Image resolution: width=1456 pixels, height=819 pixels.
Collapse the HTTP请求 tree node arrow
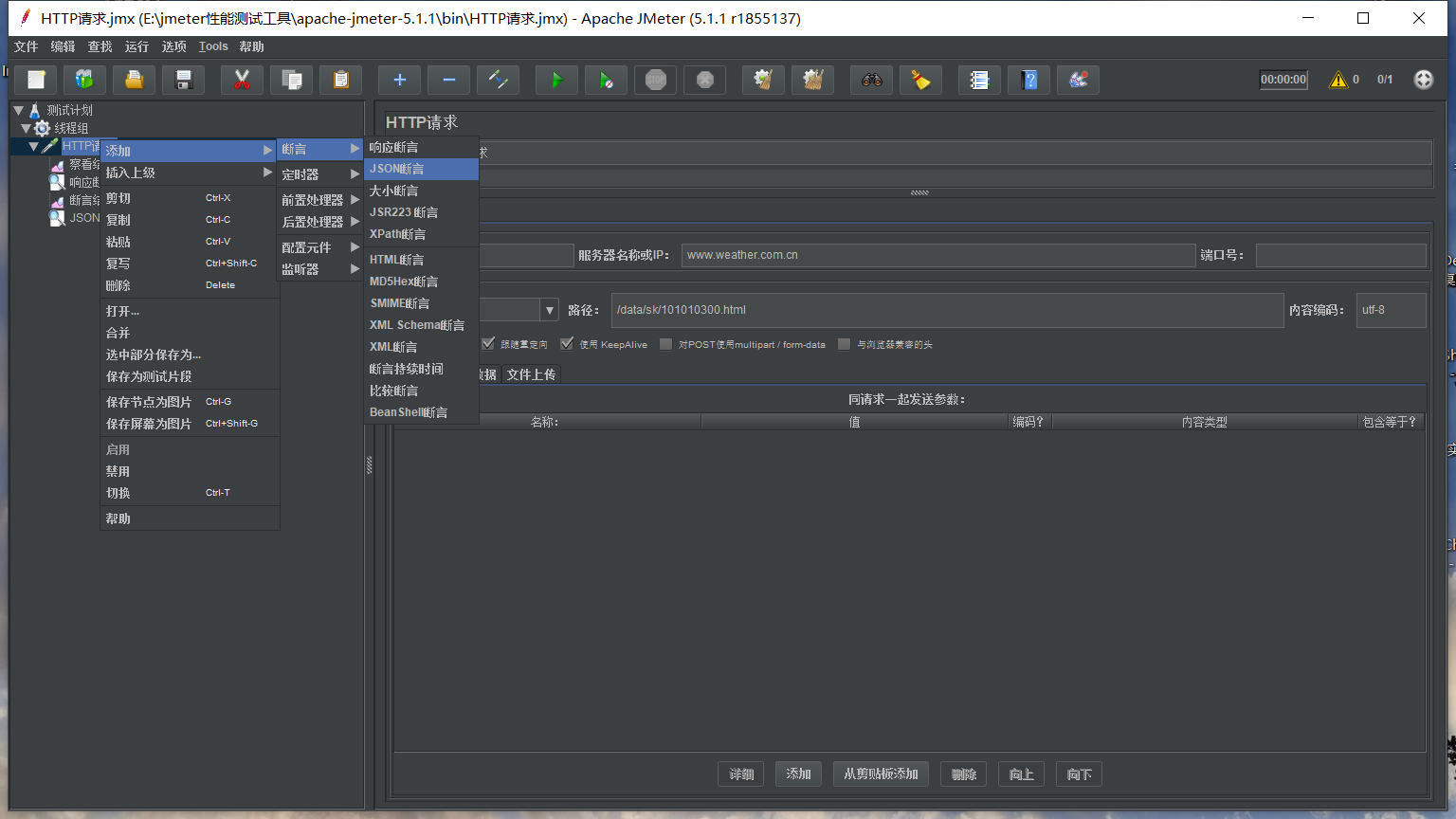(x=33, y=146)
